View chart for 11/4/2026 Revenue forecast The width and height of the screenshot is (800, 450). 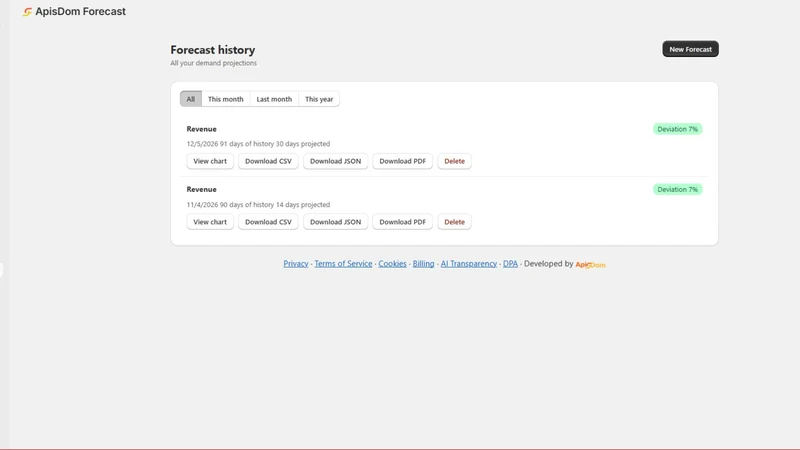click(210, 222)
